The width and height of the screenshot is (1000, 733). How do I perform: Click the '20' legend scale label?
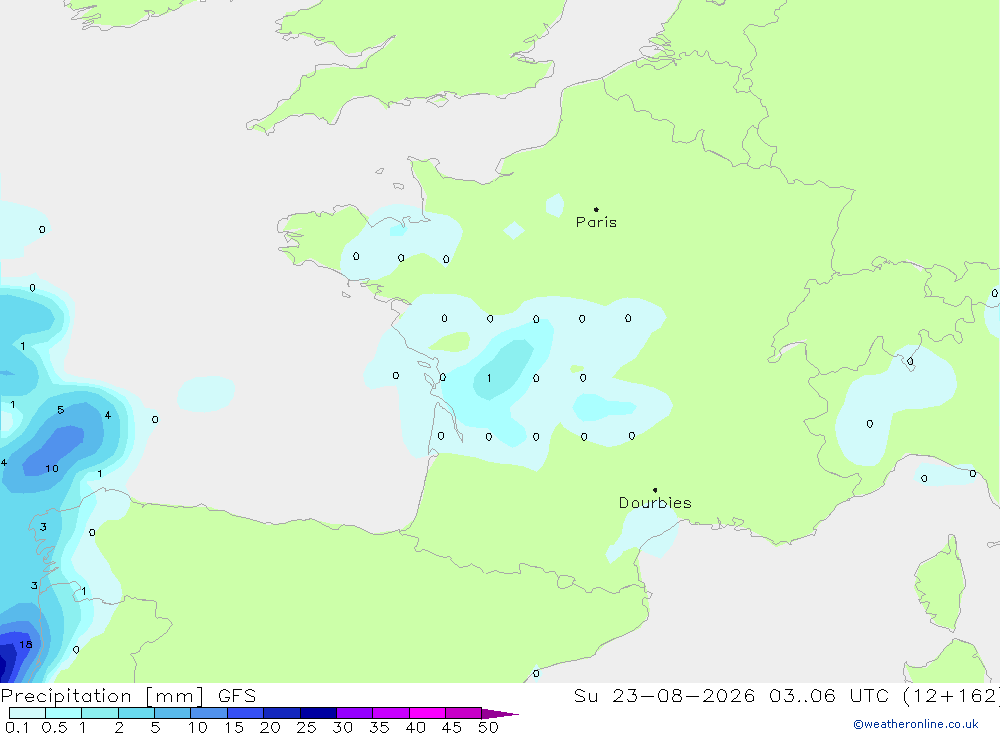[x=270, y=727]
